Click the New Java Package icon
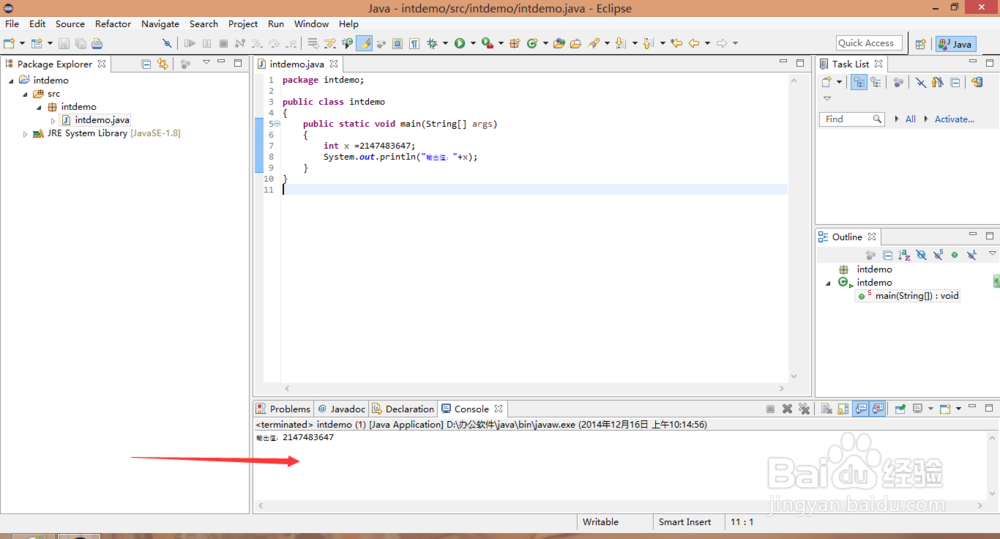 tap(515, 43)
